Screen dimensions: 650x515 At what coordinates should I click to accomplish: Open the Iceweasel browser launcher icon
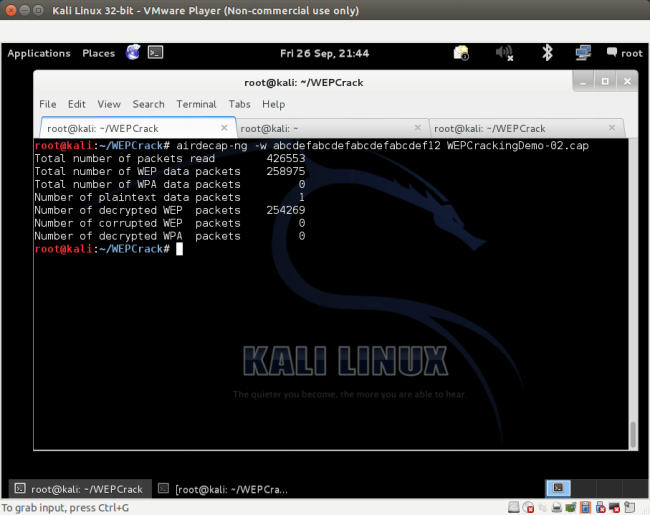(133, 53)
